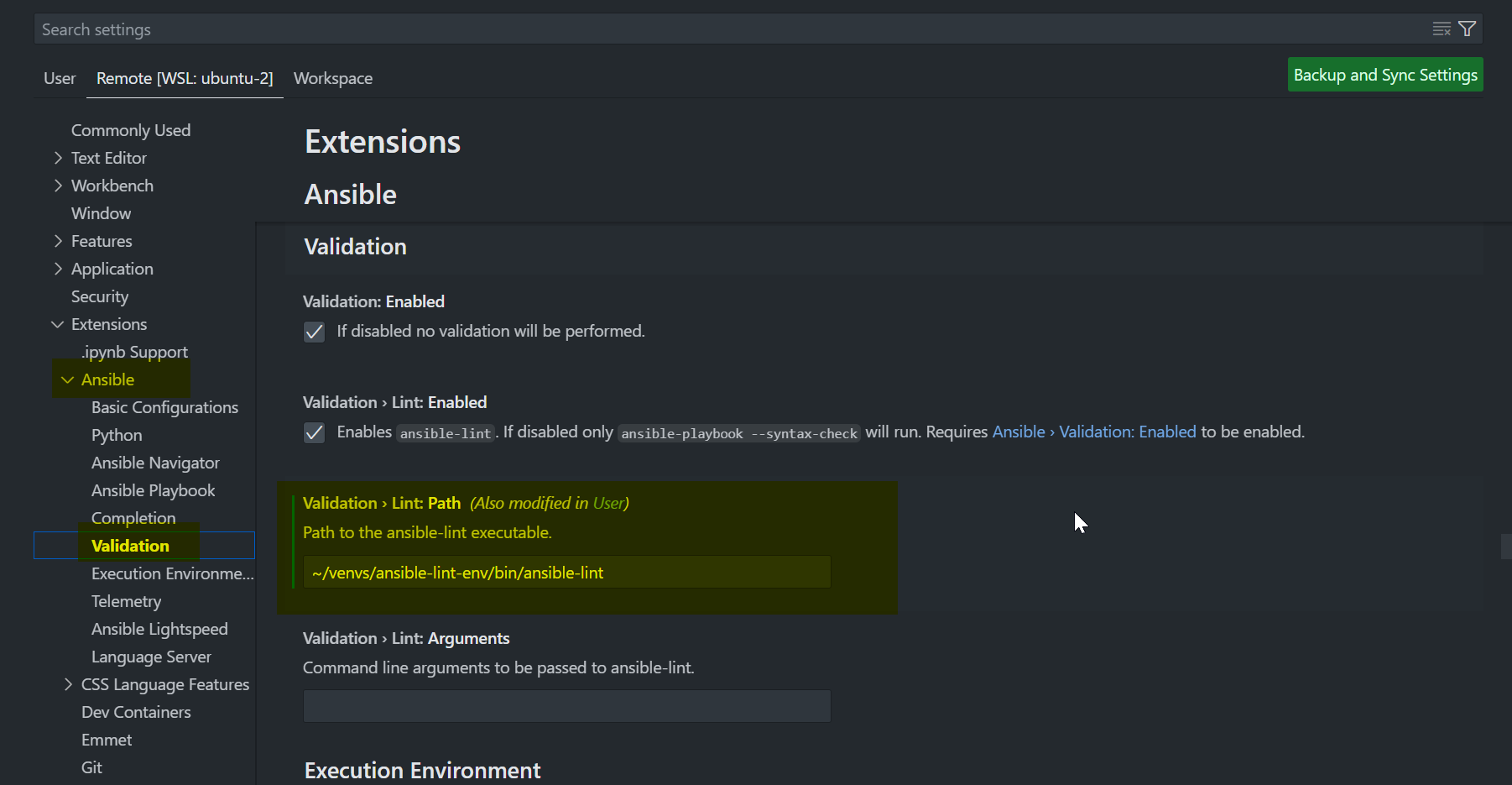
Task: Go to Ansible Navigator settings
Action: pyautogui.click(x=155, y=463)
